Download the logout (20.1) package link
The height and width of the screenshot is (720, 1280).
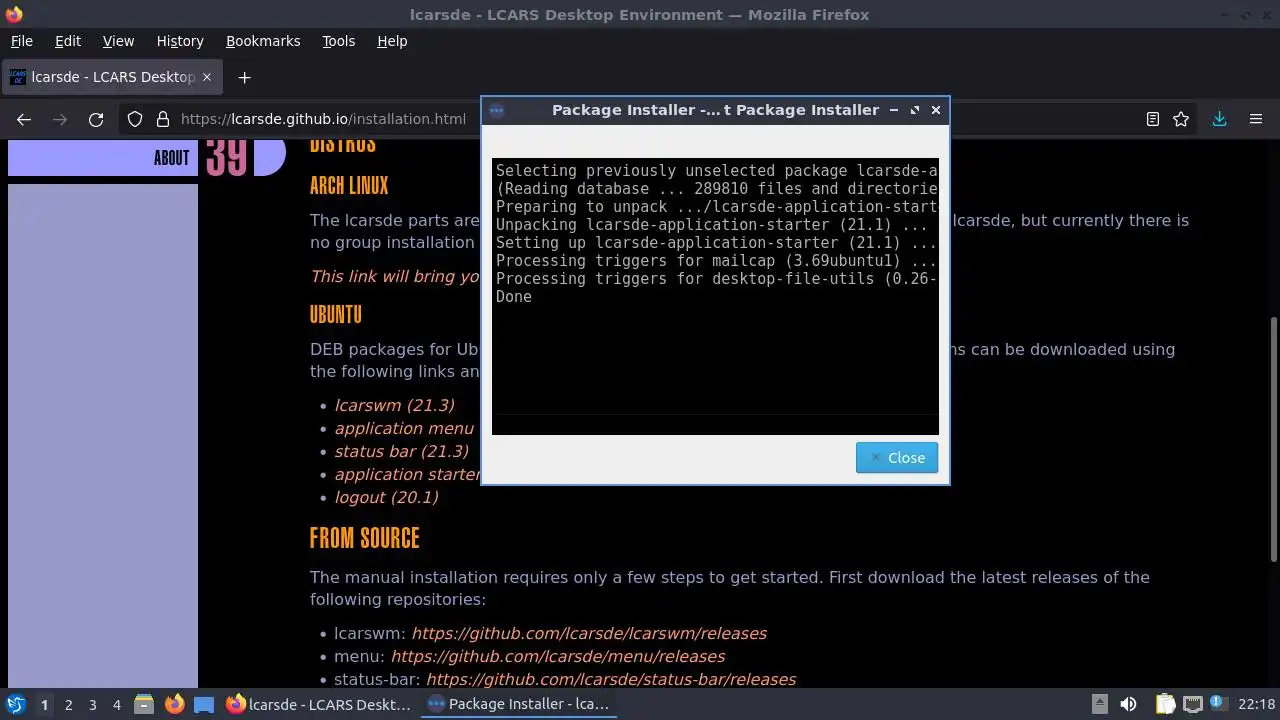pyautogui.click(x=386, y=497)
